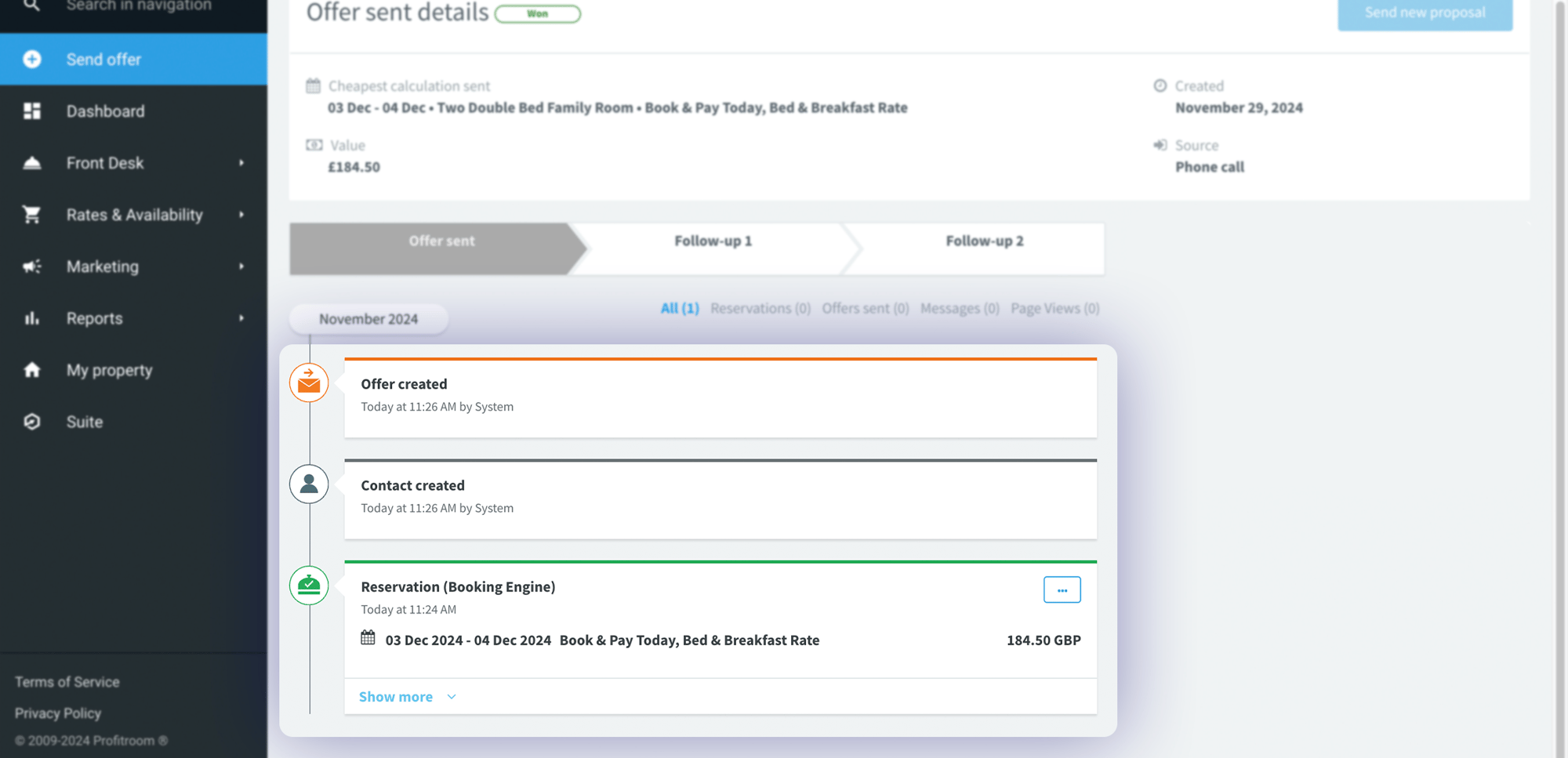Image resolution: width=1568 pixels, height=758 pixels.
Task: Open the Dashboard via its grid icon
Action: 31,111
